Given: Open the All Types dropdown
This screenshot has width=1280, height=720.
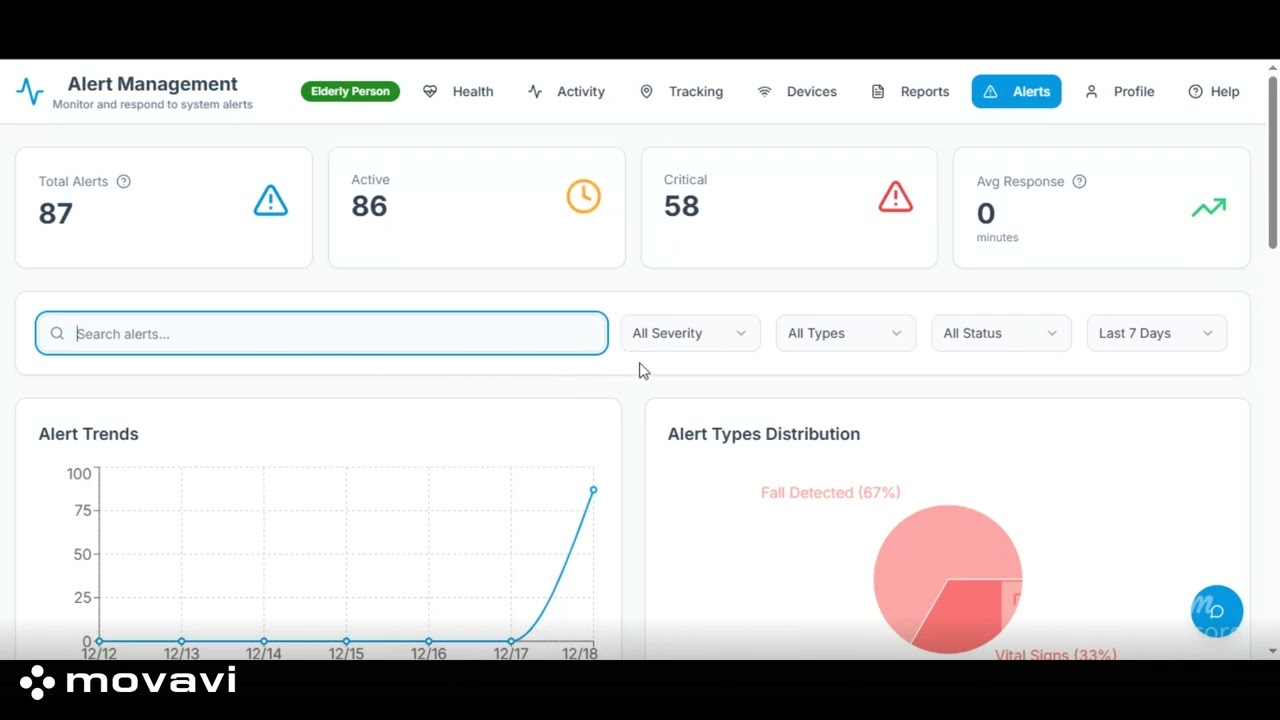Looking at the screenshot, I should pos(846,333).
